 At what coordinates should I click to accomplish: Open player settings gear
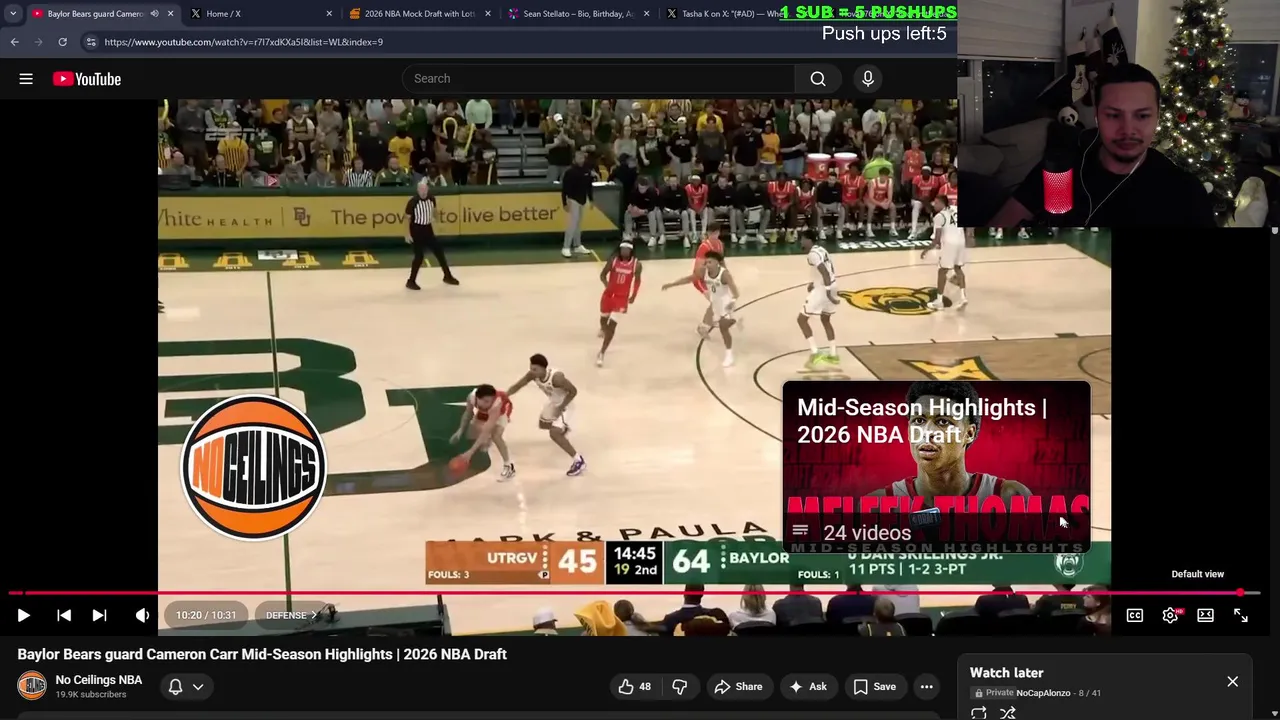pyautogui.click(x=1170, y=616)
